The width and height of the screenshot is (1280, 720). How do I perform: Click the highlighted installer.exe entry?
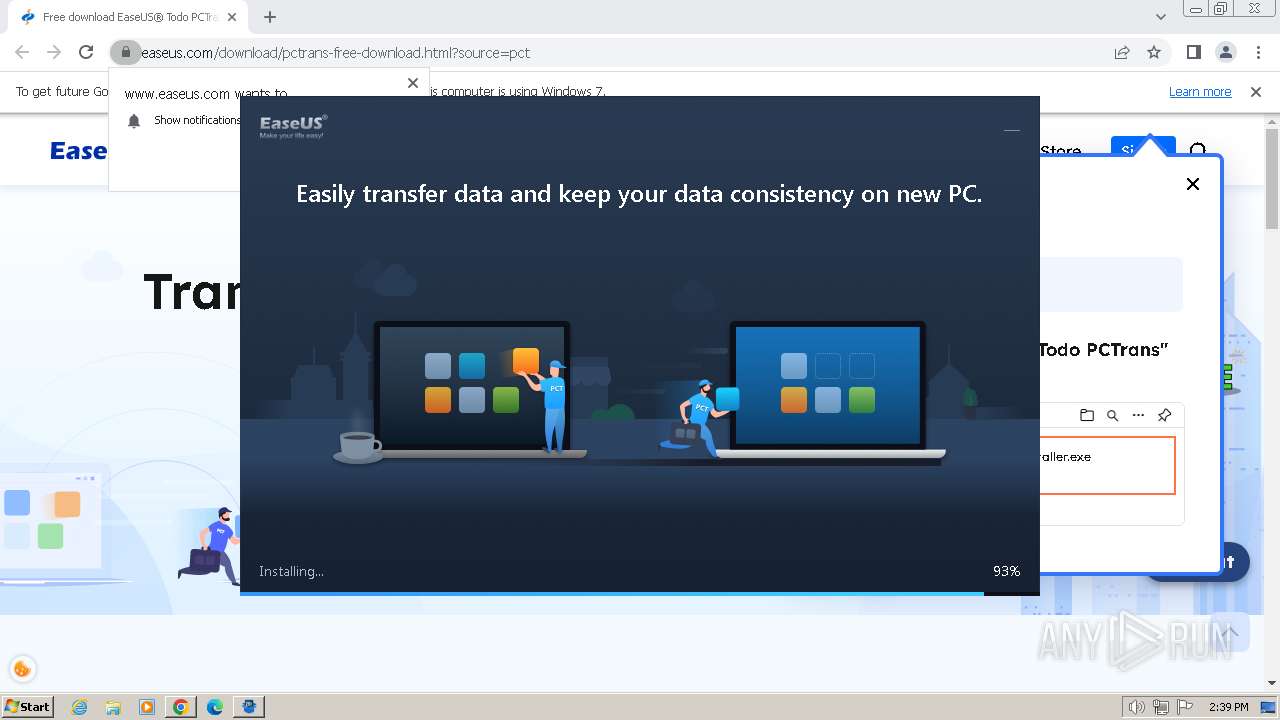pyautogui.click(x=1107, y=464)
